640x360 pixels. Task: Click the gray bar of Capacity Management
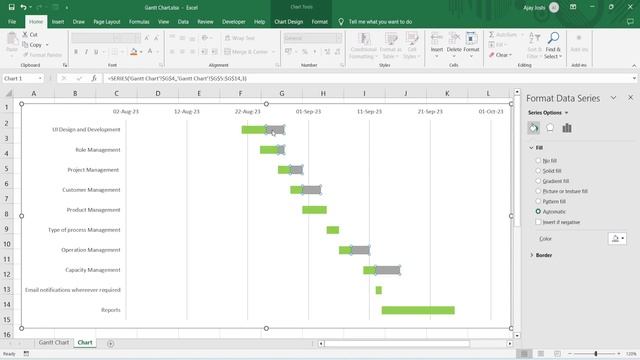point(388,270)
